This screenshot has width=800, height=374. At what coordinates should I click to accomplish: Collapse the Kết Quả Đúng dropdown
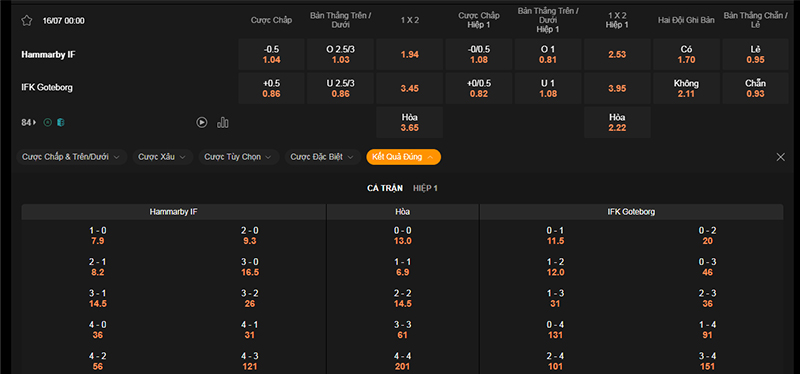pos(404,157)
